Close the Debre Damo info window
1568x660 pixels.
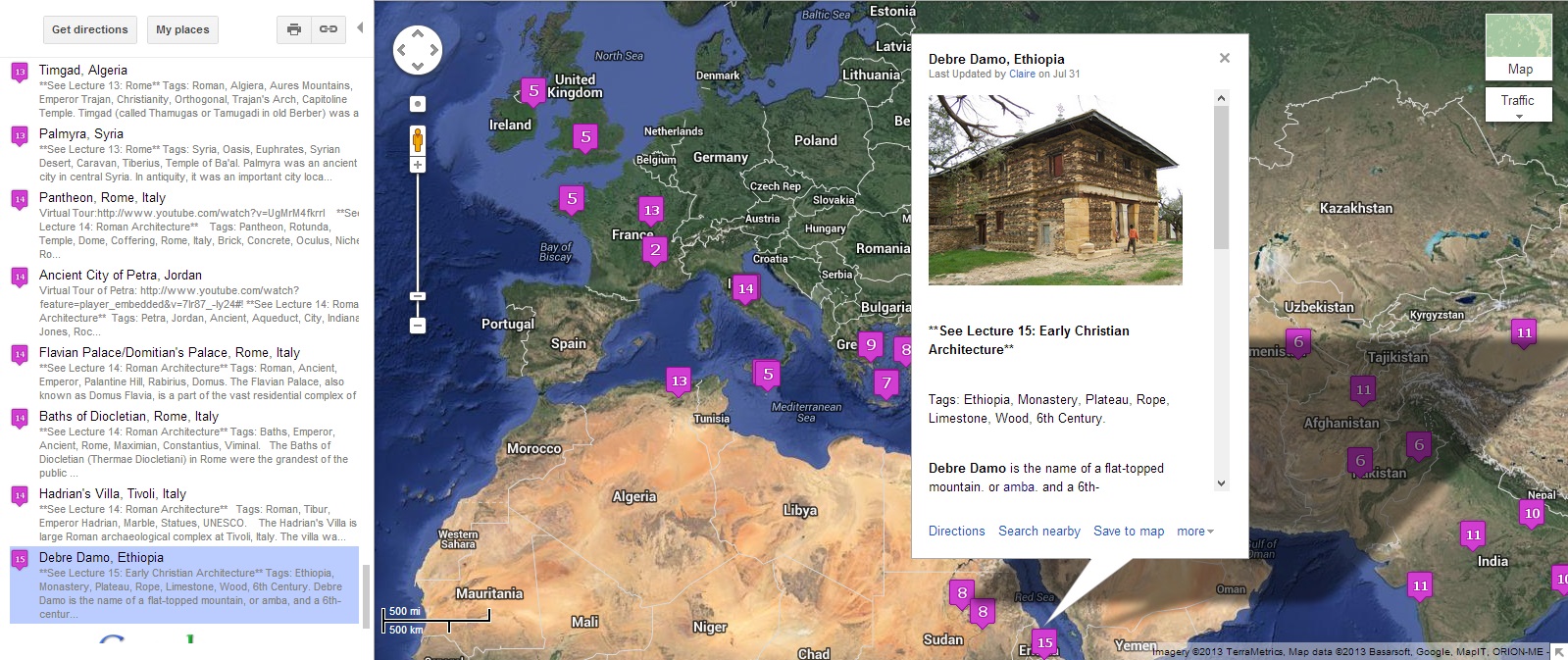(x=1224, y=58)
